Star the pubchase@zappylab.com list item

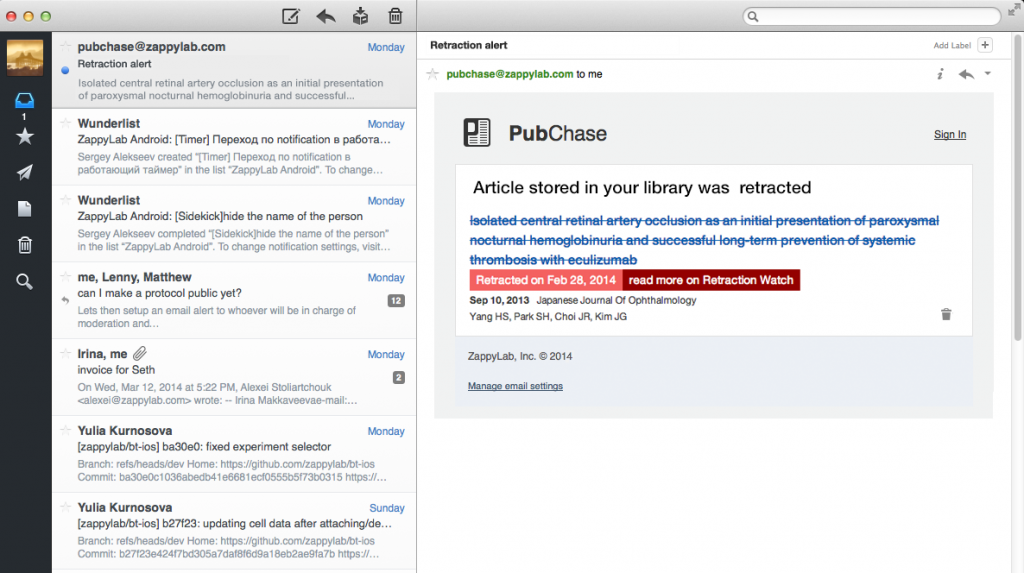click(x=65, y=46)
